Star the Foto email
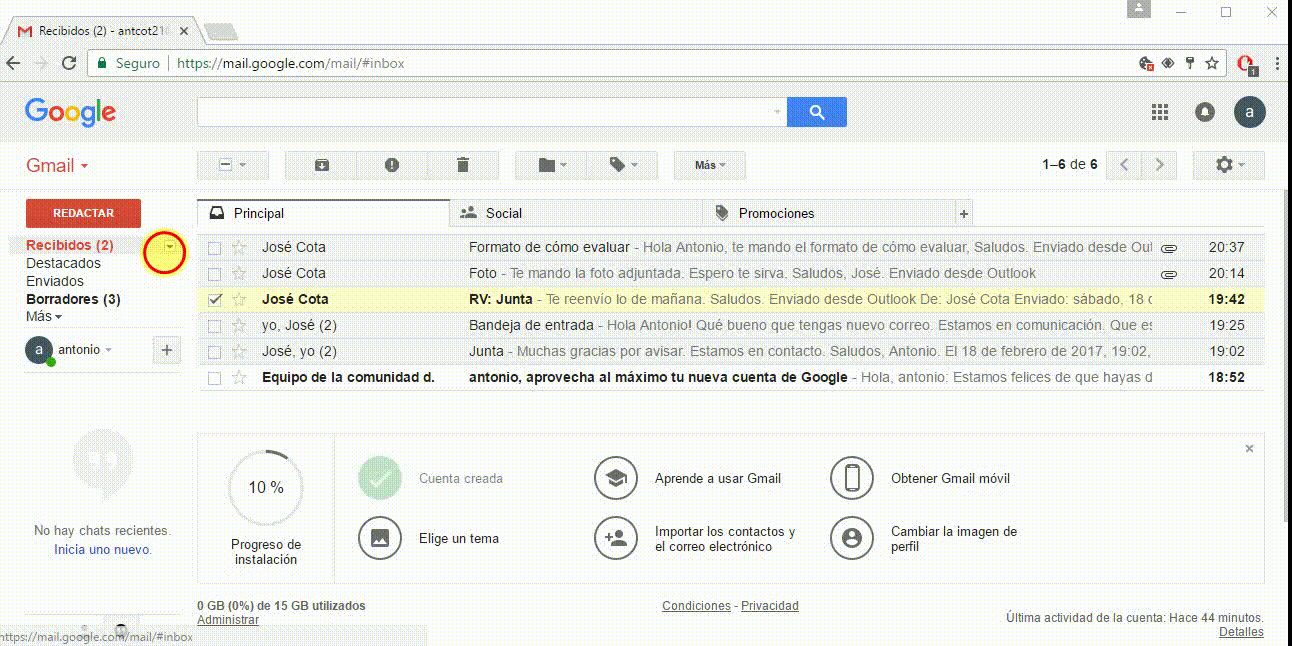The width and height of the screenshot is (1292, 646). coord(239,273)
